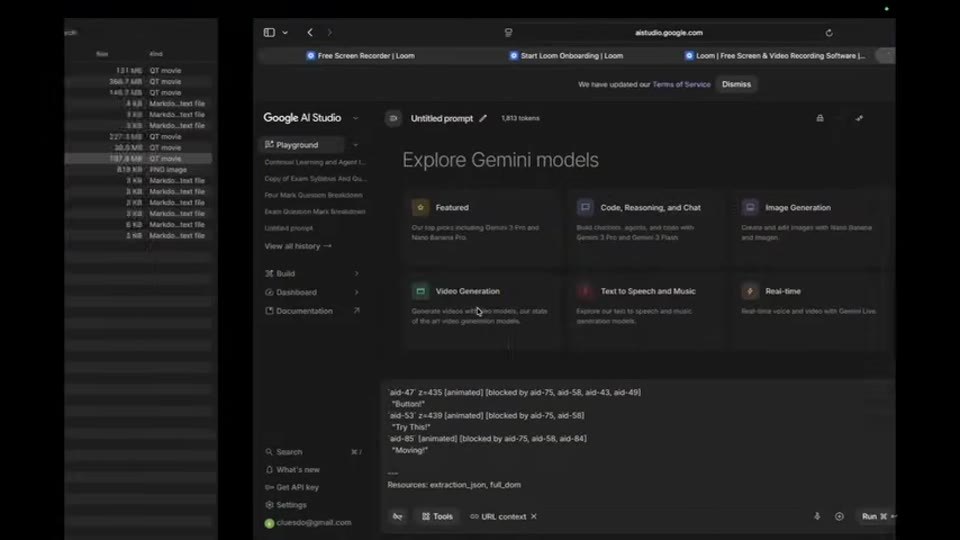
Task: Remove the URL context chip
Action: pos(534,516)
